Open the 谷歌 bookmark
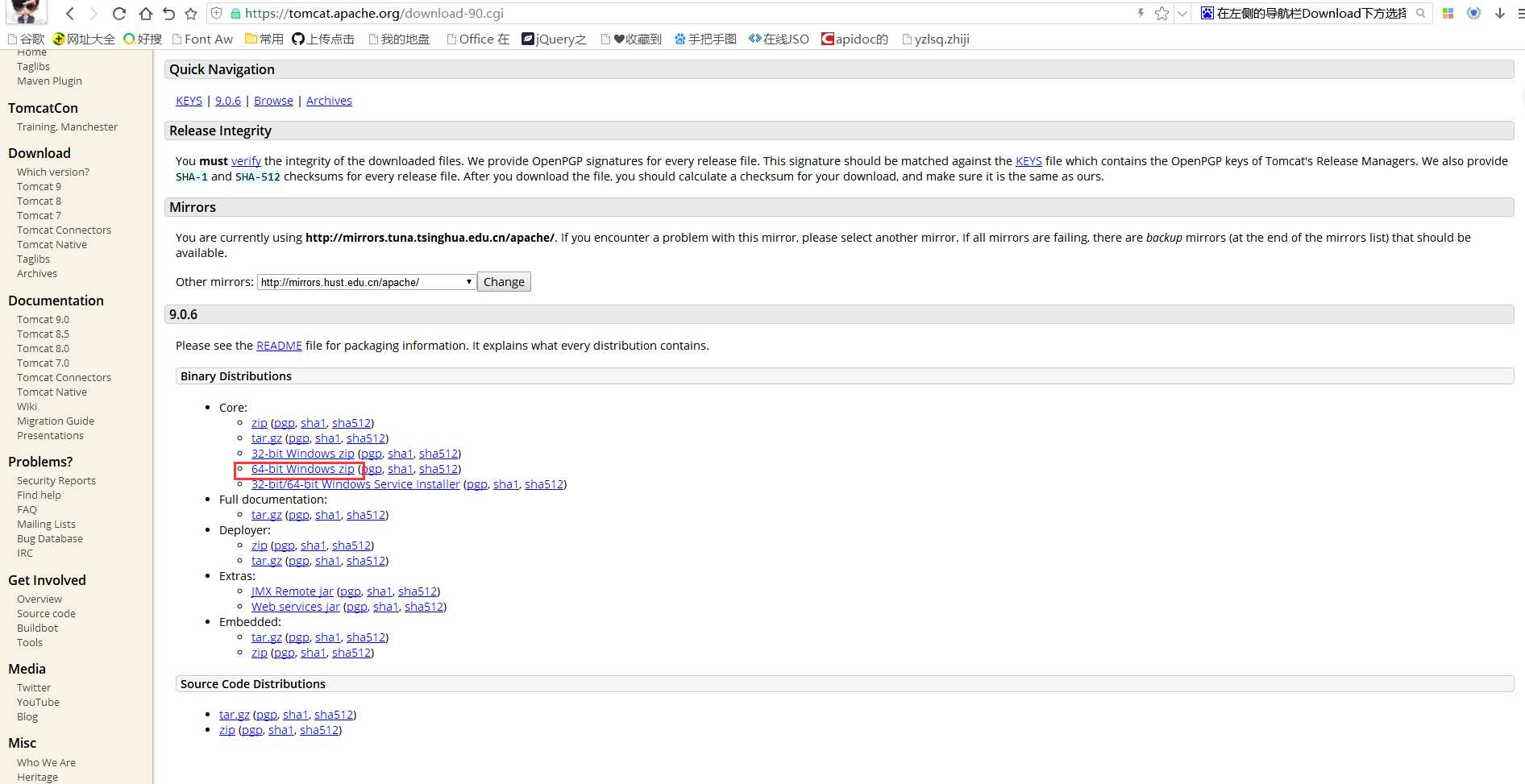Viewport: 1525px width, 784px height. [26, 39]
